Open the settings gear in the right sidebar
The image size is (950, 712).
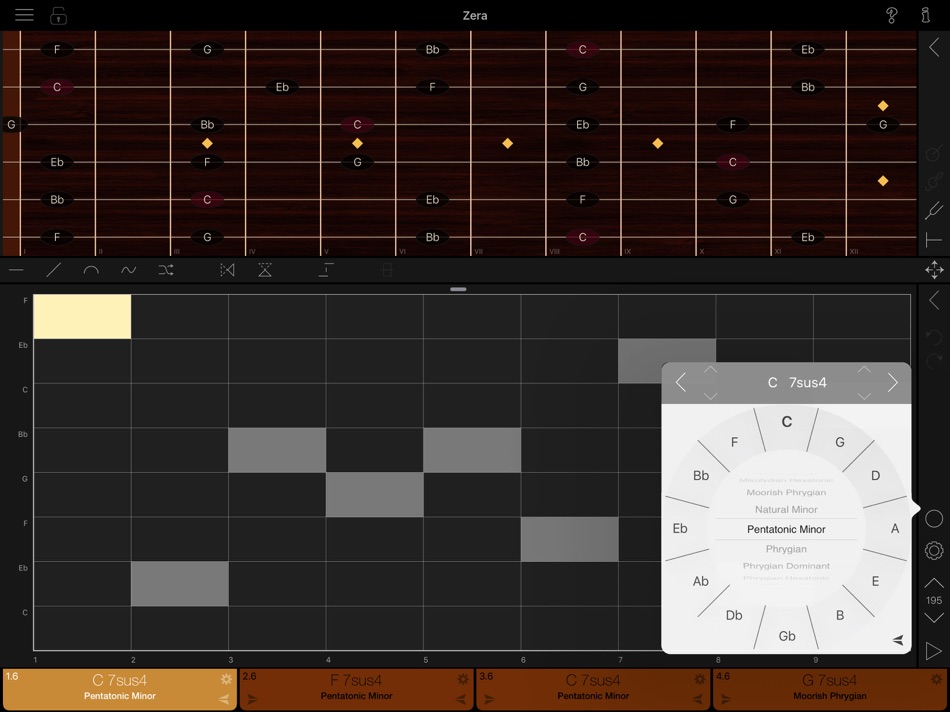click(x=934, y=550)
